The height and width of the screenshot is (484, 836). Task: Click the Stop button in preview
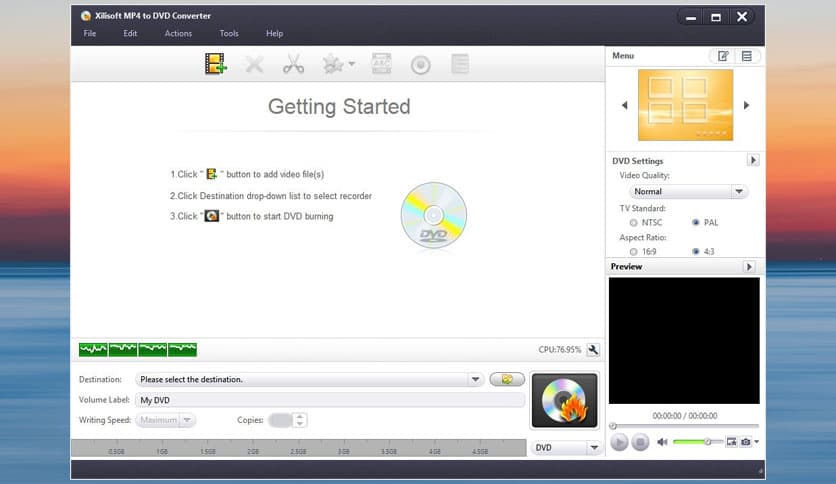(x=640, y=442)
